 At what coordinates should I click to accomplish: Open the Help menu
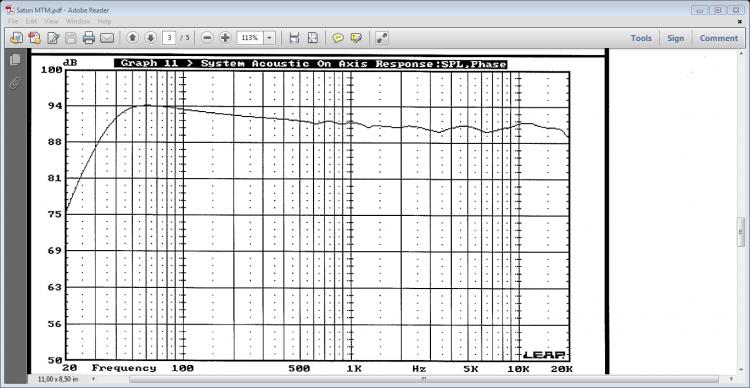click(104, 21)
